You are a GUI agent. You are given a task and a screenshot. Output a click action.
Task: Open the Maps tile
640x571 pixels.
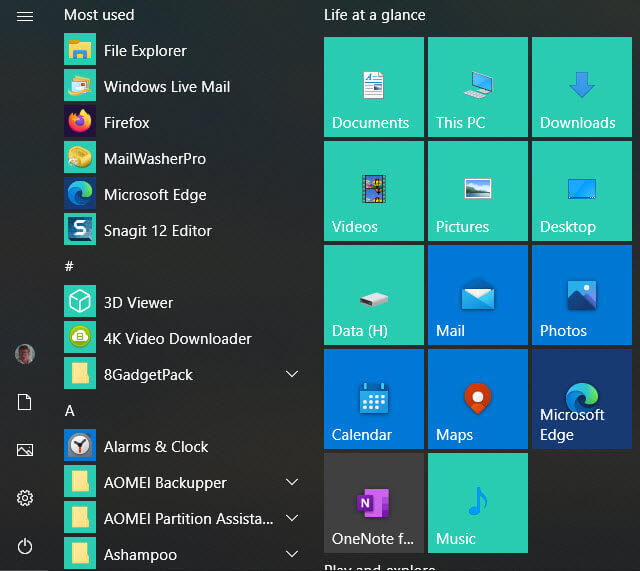click(x=478, y=399)
